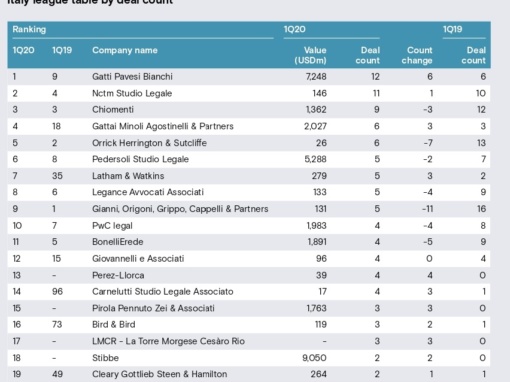Viewport: 510px width, 382px height.
Task: Click the Perez-Llorca row
Action: click(x=249, y=275)
